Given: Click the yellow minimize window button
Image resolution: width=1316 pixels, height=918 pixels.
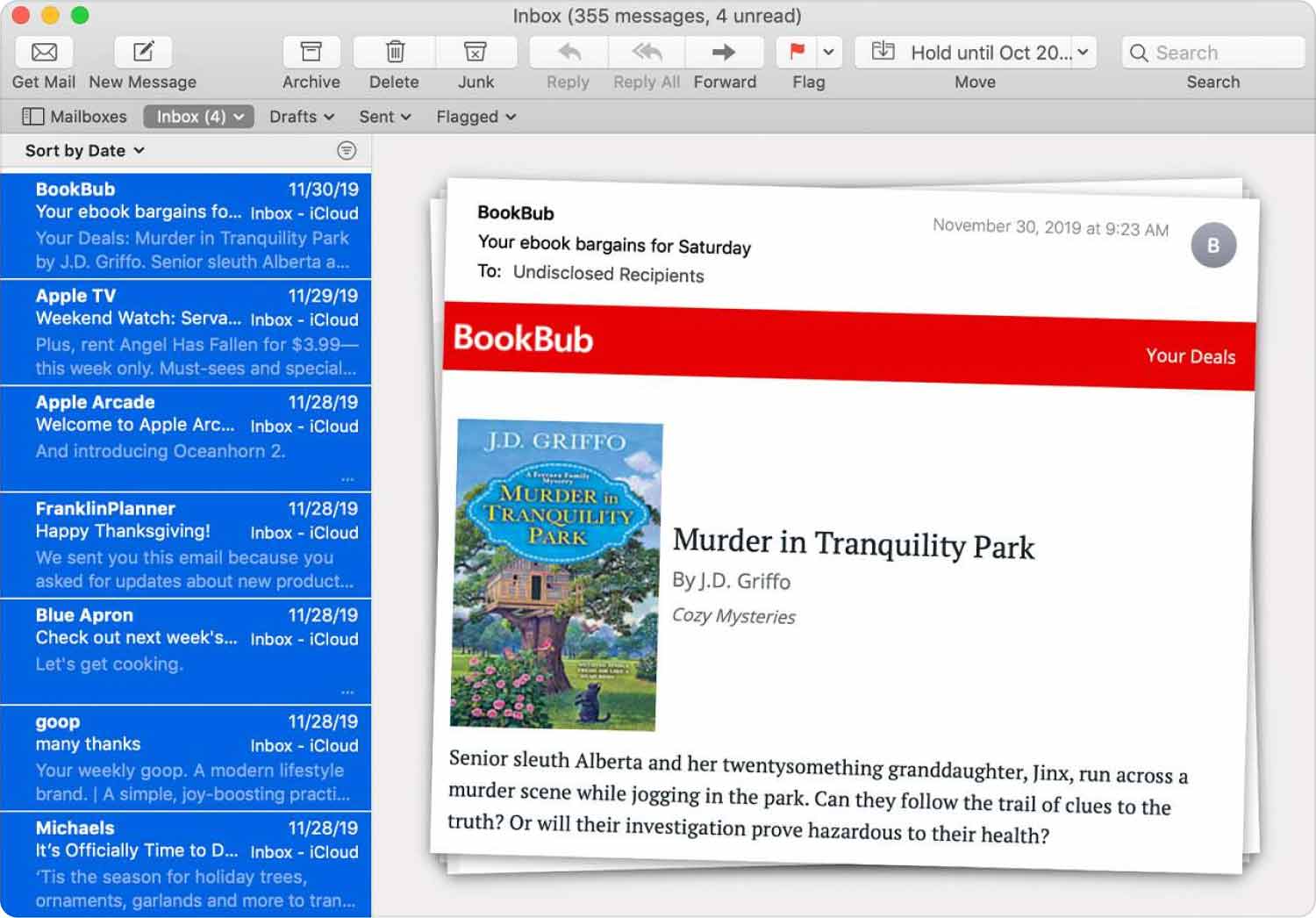Looking at the screenshot, I should [x=50, y=15].
